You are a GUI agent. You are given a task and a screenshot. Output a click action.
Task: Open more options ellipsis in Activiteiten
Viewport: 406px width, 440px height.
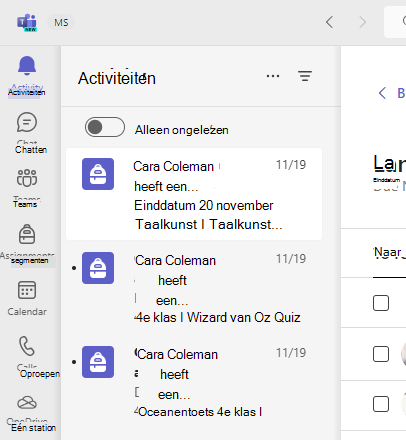(x=273, y=76)
